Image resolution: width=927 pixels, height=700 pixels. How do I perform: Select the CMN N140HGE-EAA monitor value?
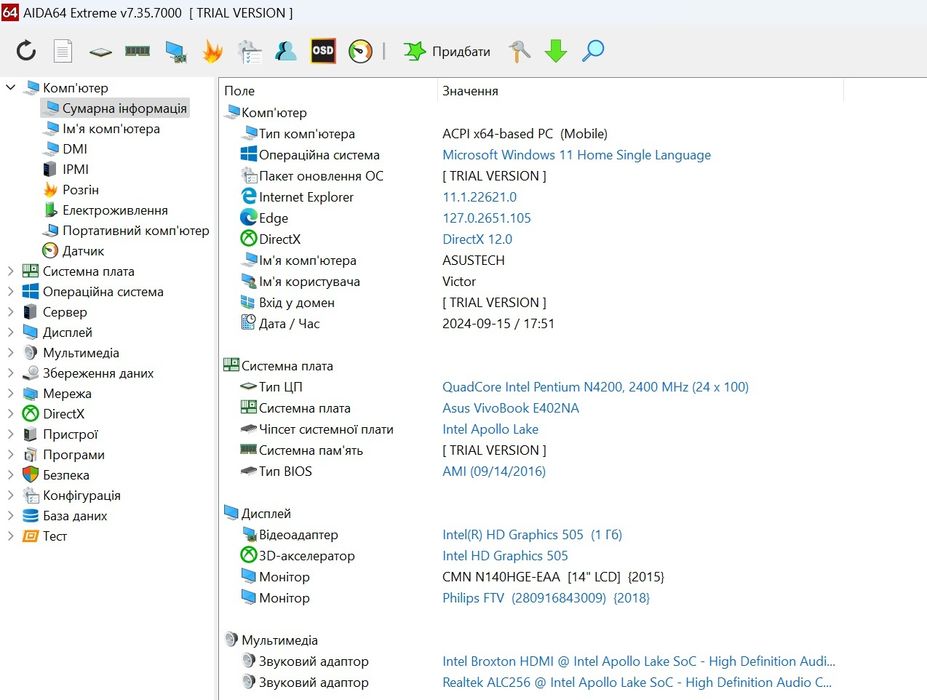tap(553, 577)
